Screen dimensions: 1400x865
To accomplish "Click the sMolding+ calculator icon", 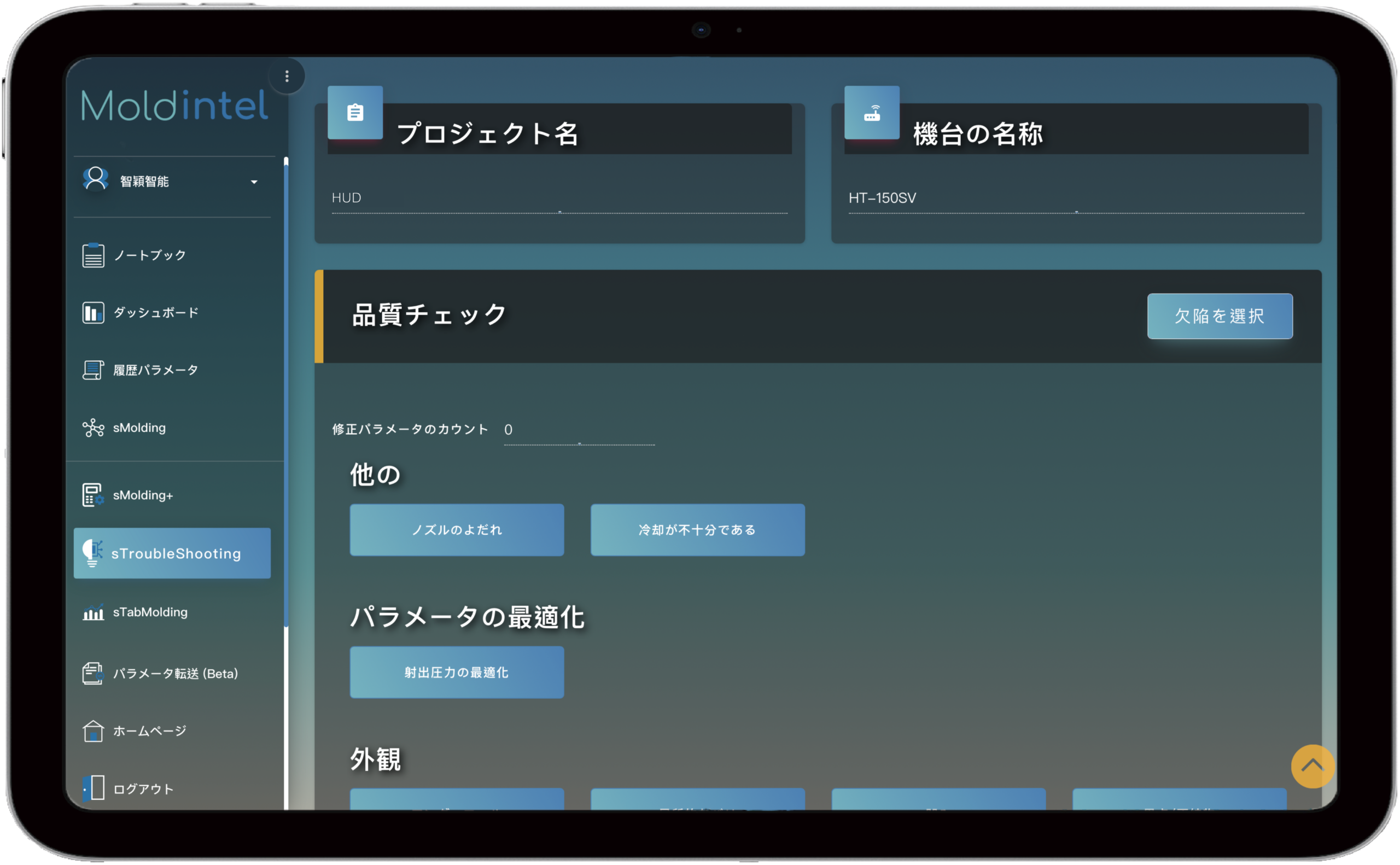I will click(92, 495).
